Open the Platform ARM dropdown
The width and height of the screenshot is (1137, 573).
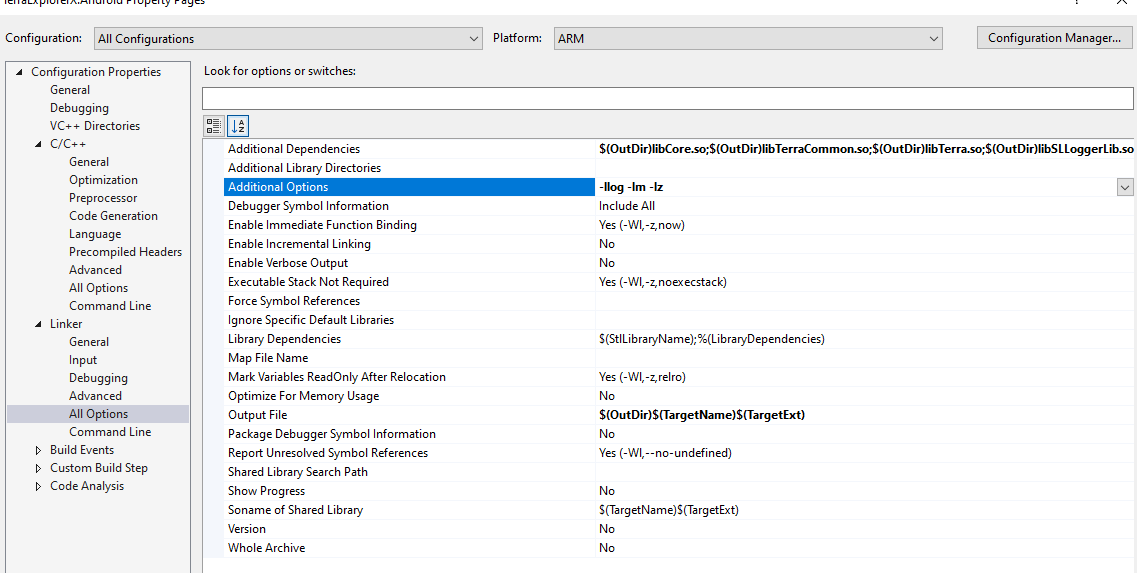tap(748, 38)
